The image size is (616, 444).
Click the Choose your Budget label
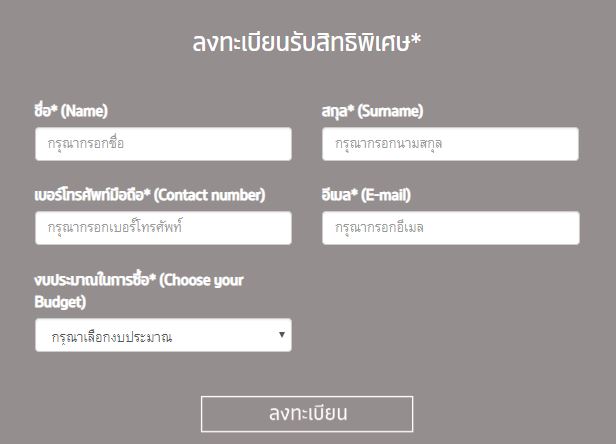(139, 281)
